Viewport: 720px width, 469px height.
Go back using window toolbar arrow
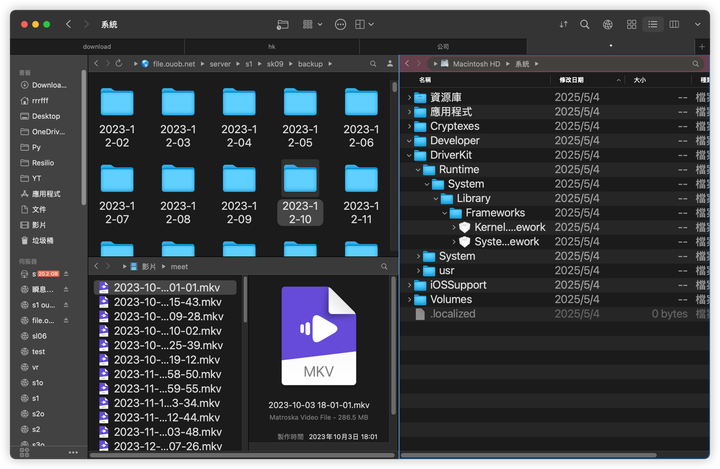pos(68,24)
